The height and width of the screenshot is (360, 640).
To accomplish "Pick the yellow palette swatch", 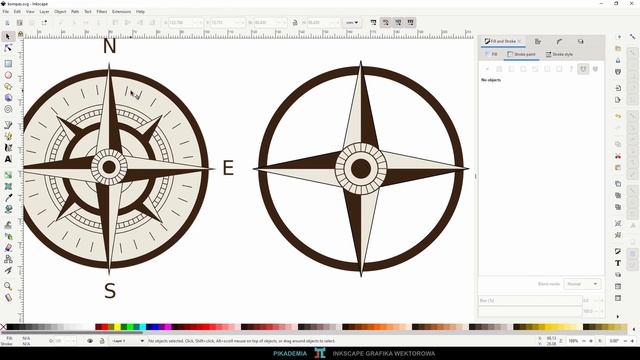I will [118, 327].
